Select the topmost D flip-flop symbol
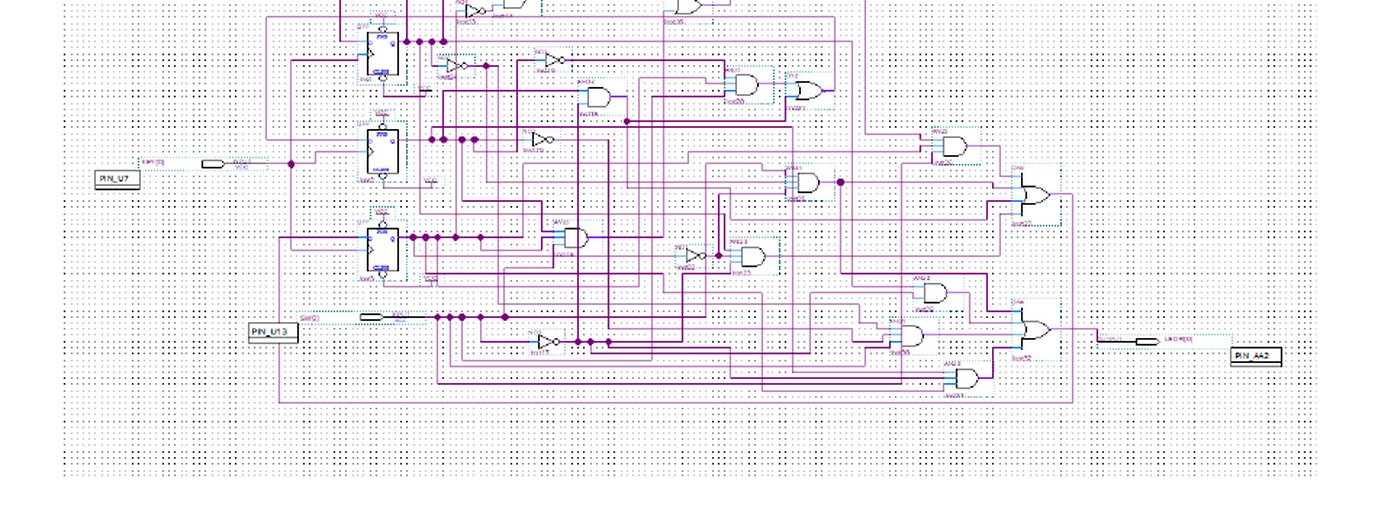This screenshot has width=1378, height=508. click(383, 54)
